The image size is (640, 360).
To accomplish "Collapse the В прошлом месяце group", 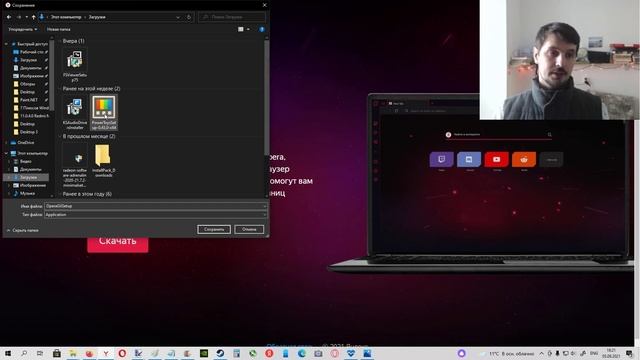I will [60, 136].
